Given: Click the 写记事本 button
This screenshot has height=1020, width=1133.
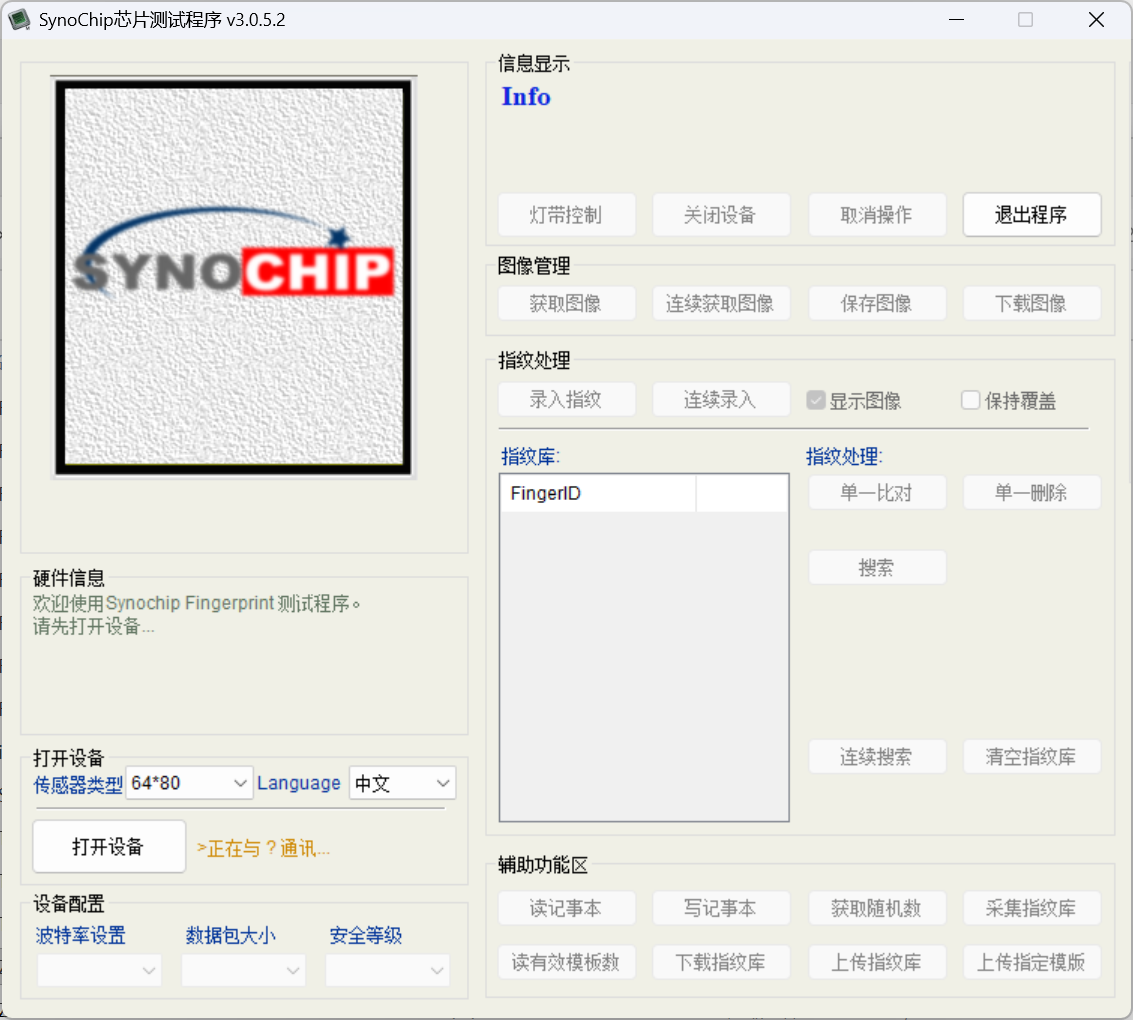Looking at the screenshot, I should click(x=721, y=908).
